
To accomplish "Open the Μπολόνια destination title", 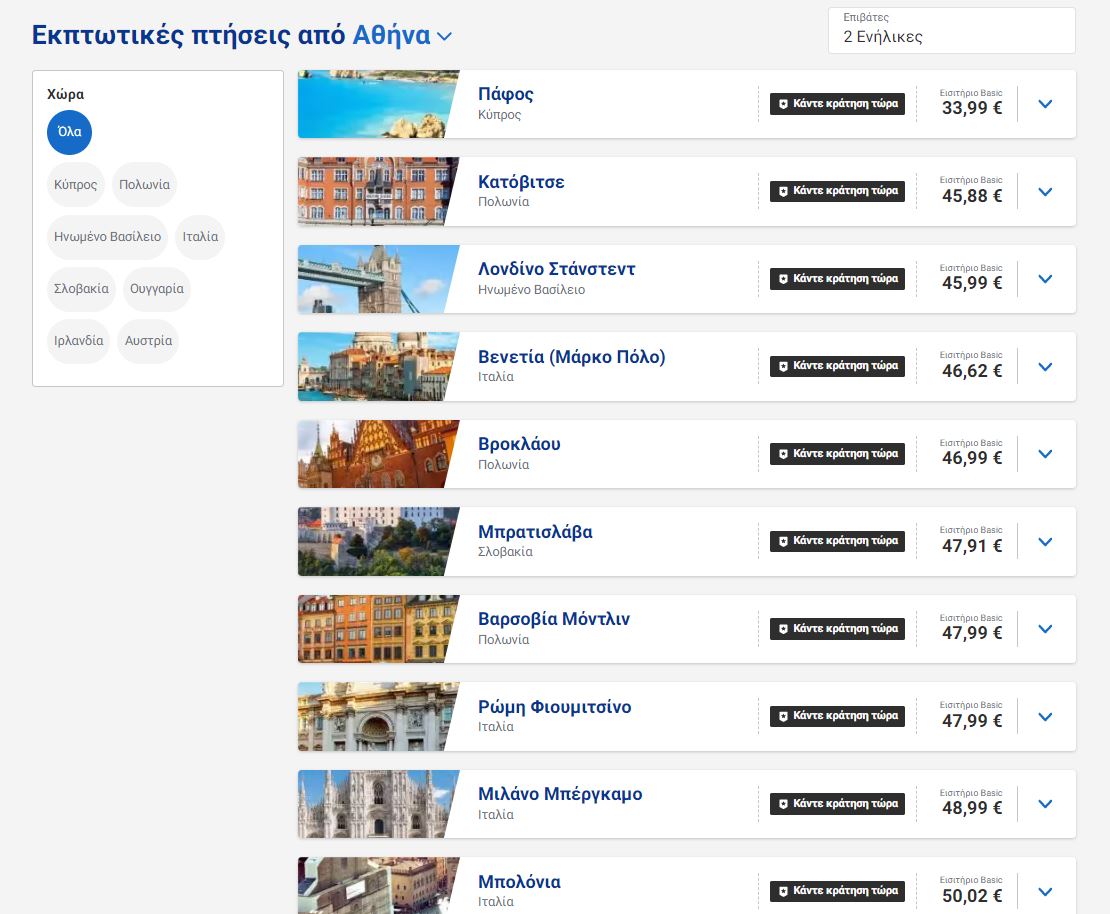I will coord(519,882).
